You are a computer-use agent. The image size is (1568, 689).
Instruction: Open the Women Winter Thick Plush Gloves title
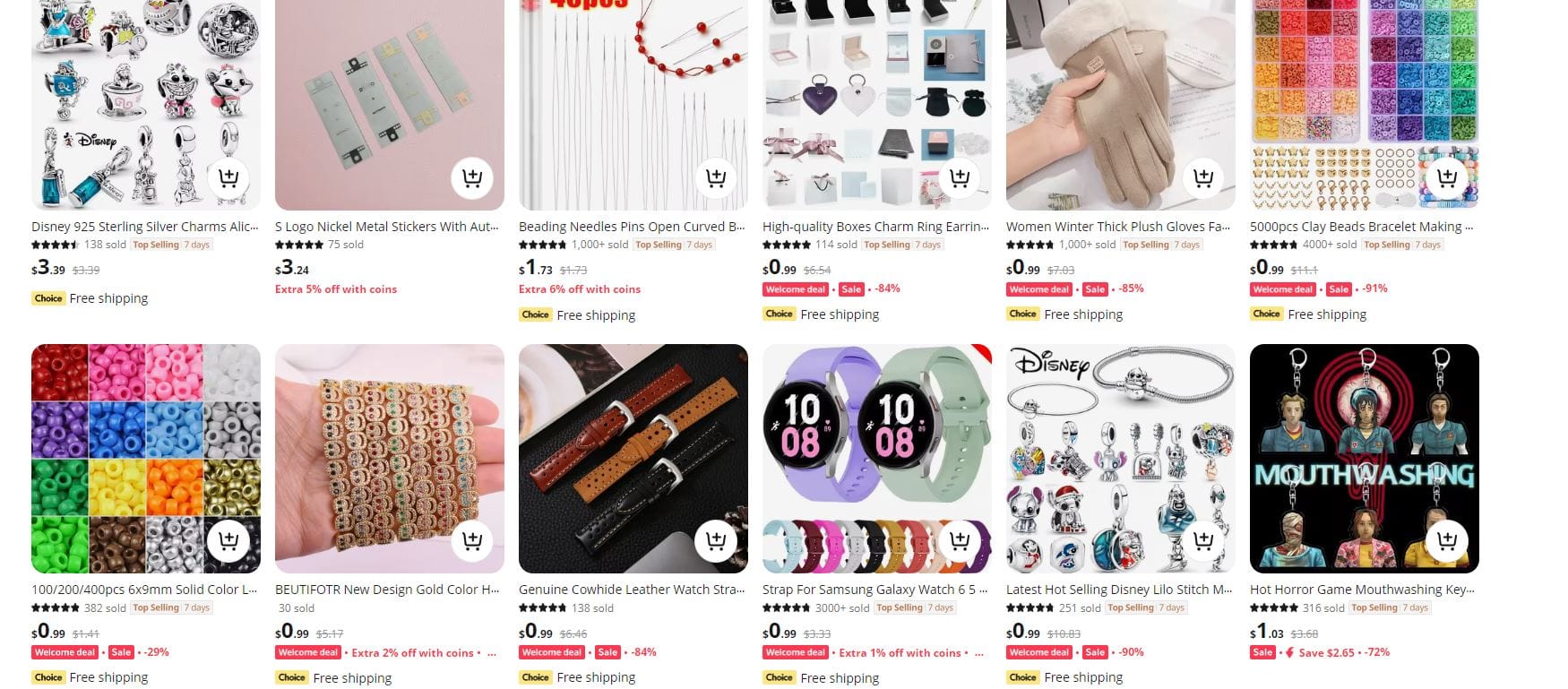click(1118, 227)
